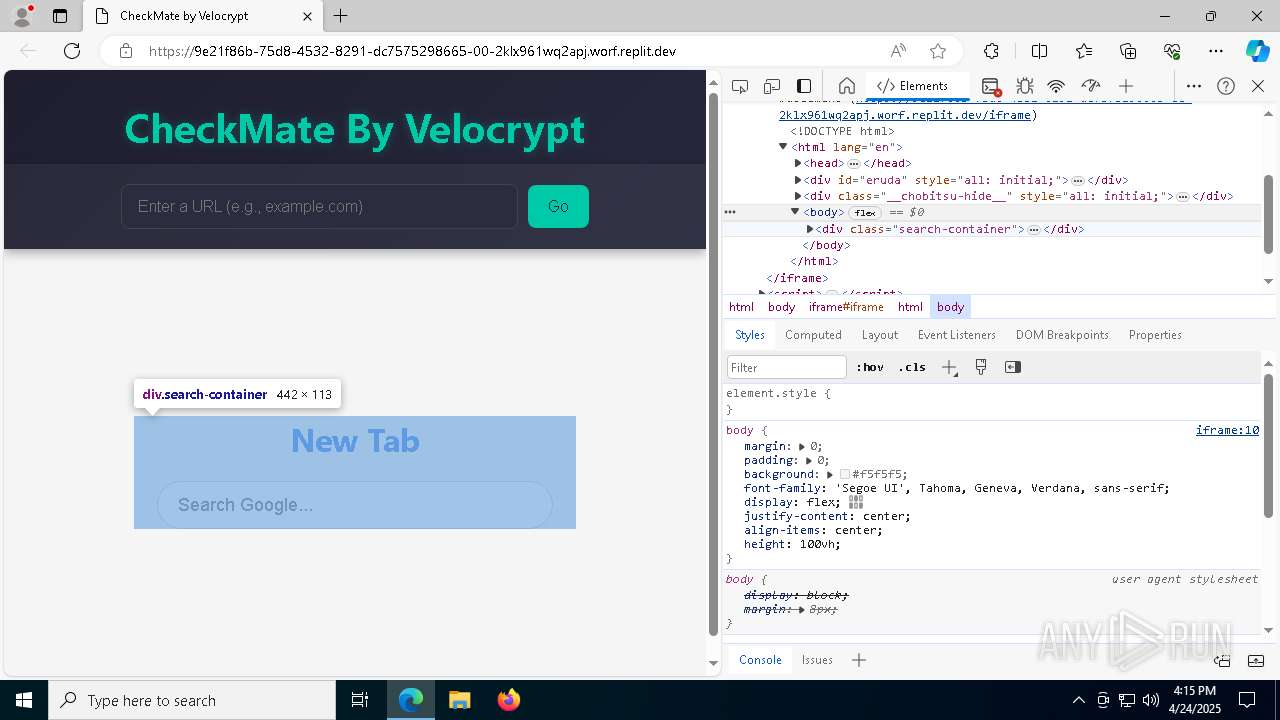This screenshot has width=1280, height=720.
Task: Open Browser essentials heart icon
Action: coord(1172,51)
